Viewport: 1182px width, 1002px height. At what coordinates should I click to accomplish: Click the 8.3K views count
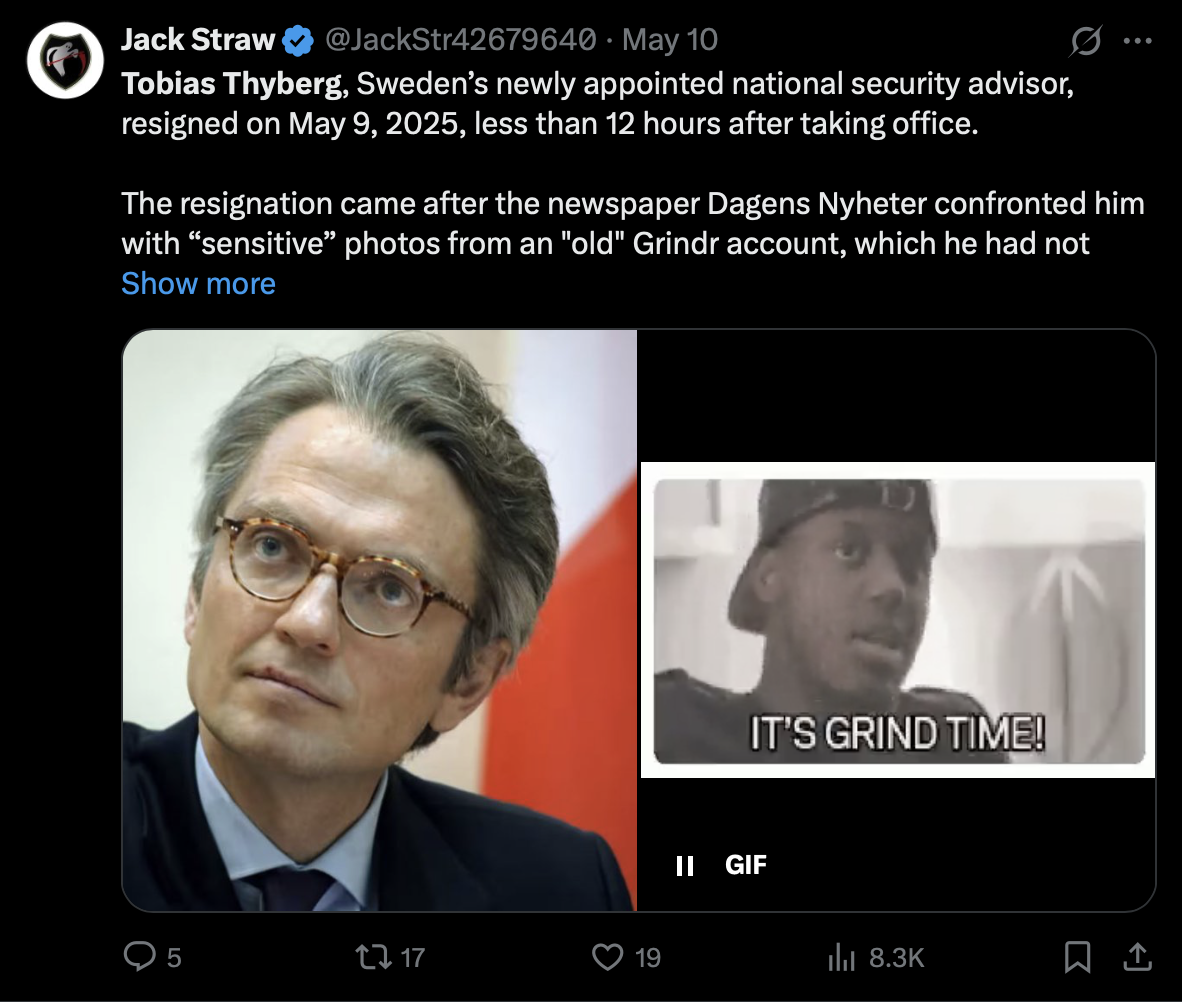[x=897, y=958]
